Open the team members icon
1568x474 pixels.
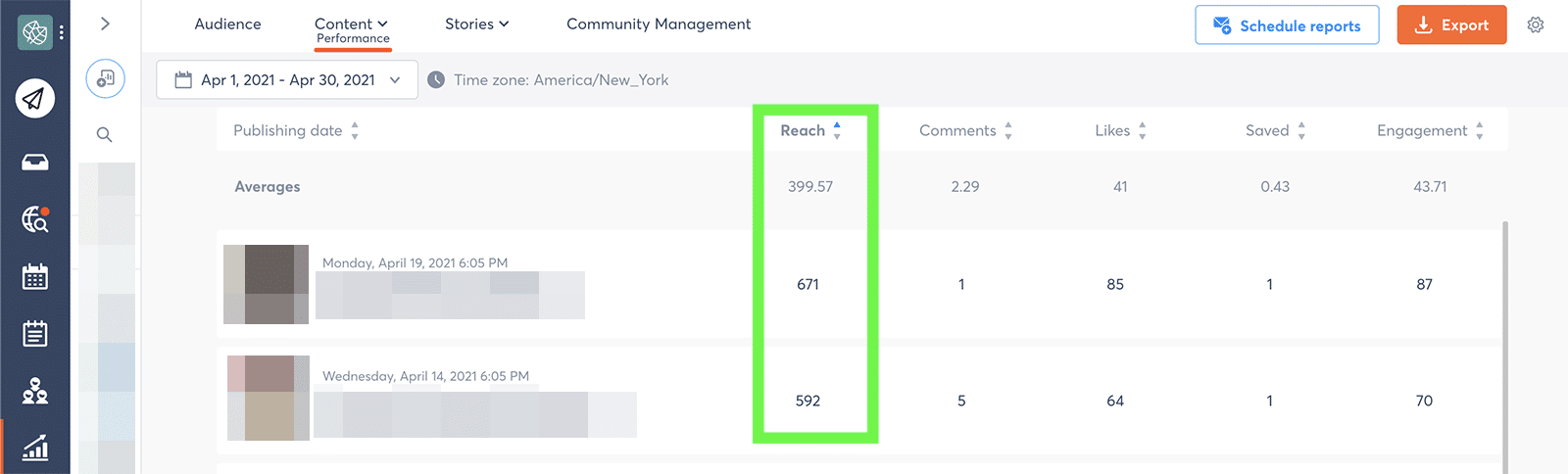click(35, 391)
